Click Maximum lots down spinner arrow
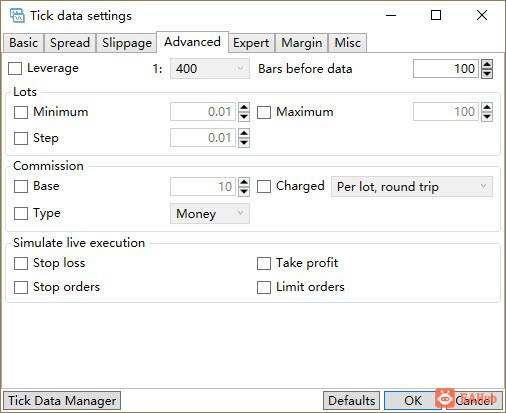Image resolution: width=506 pixels, height=413 pixels. pos(487,116)
